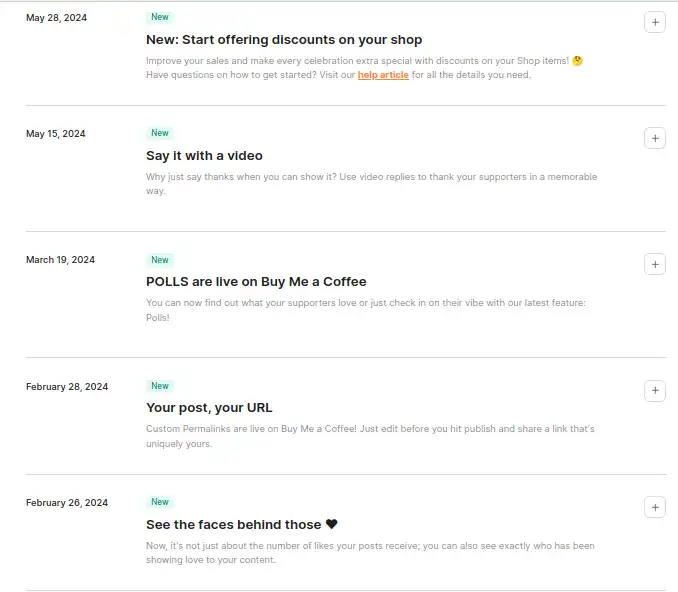This screenshot has width=678, height=592.
Task: Expand 'See the faces behind those' entry
Action: [x=655, y=507]
